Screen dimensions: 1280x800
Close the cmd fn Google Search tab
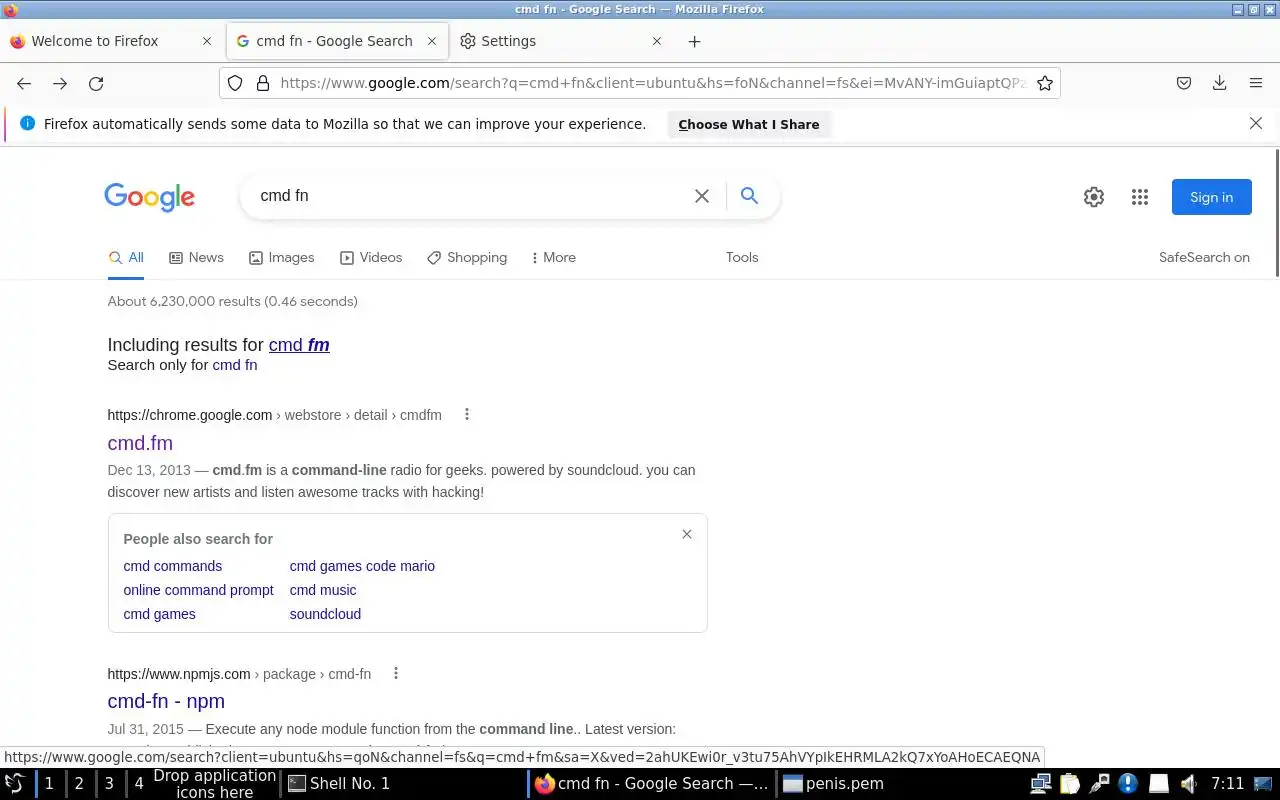tap(432, 41)
